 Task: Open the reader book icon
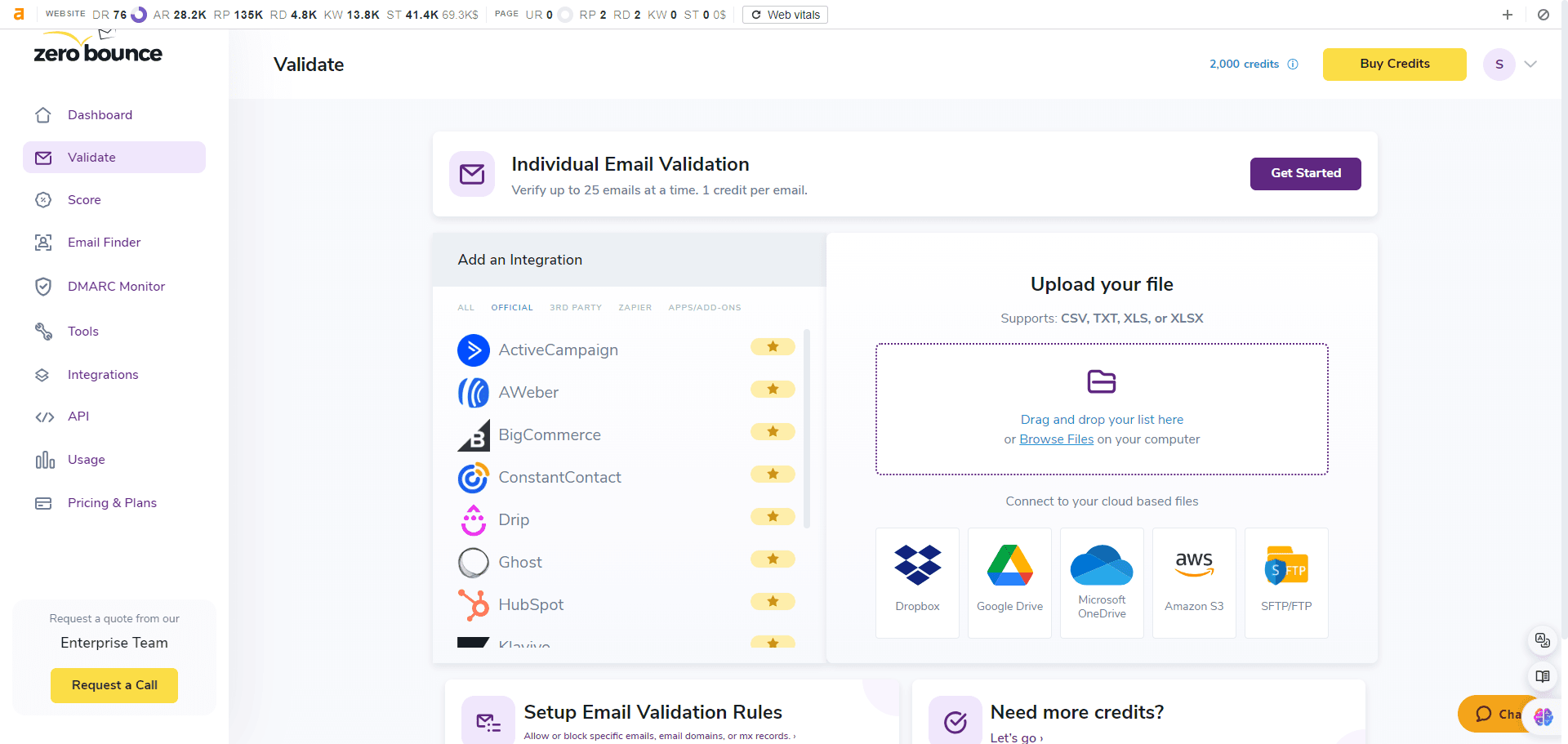(x=1542, y=676)
